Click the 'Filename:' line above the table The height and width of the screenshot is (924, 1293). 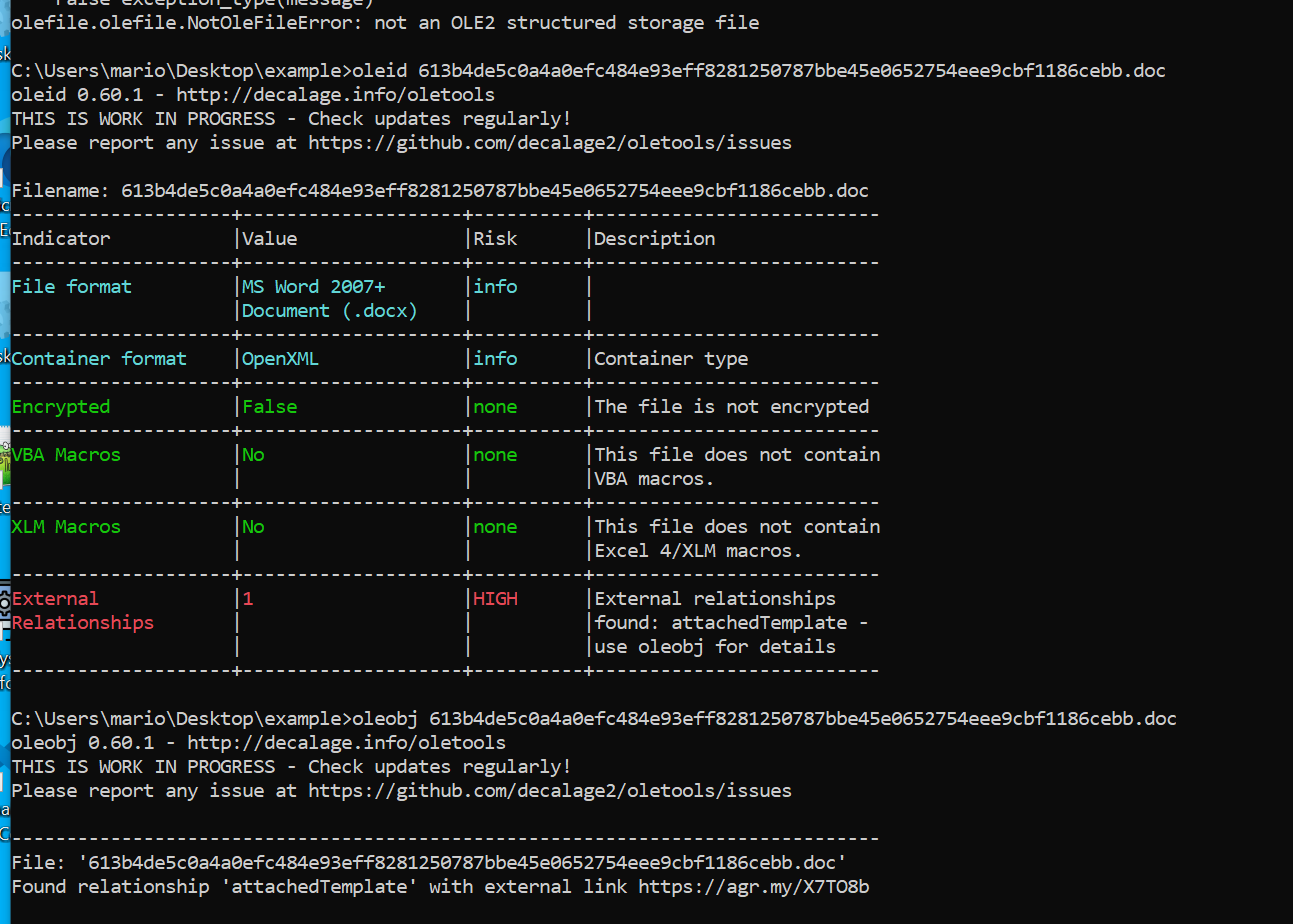(x=440, y=191)
